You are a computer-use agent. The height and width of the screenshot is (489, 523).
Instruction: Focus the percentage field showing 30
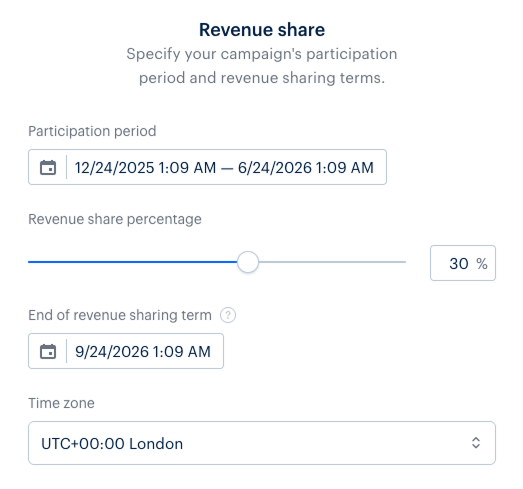tap(463, 263)
